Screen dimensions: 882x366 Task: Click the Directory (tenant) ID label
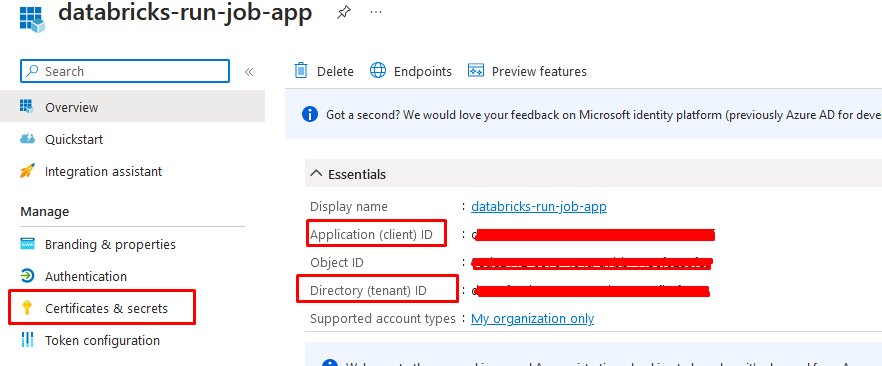point(368,291)
